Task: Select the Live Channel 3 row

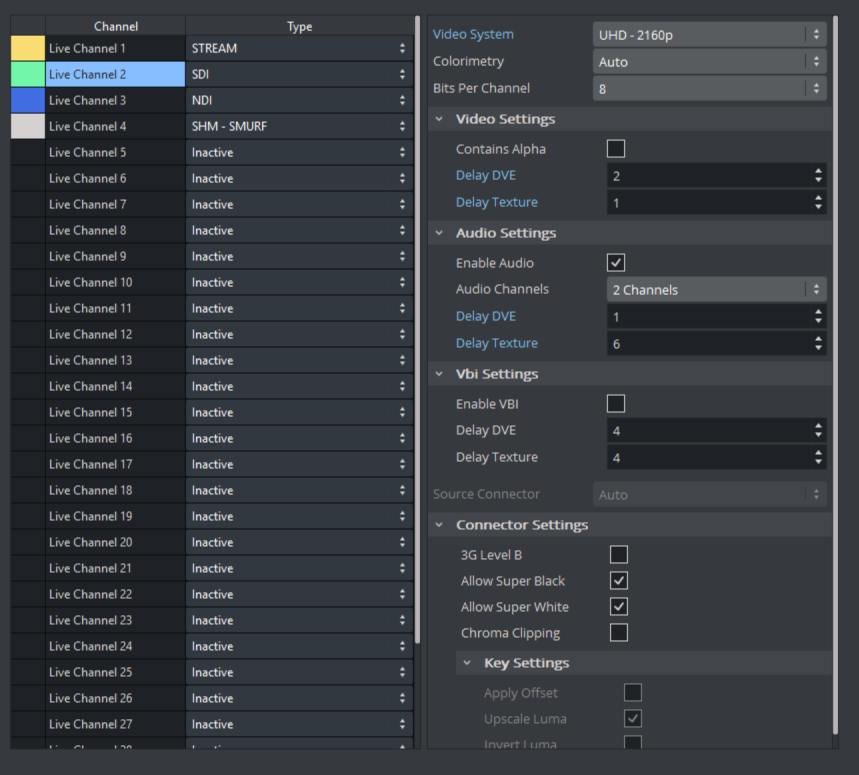Action: coord(115,100)
